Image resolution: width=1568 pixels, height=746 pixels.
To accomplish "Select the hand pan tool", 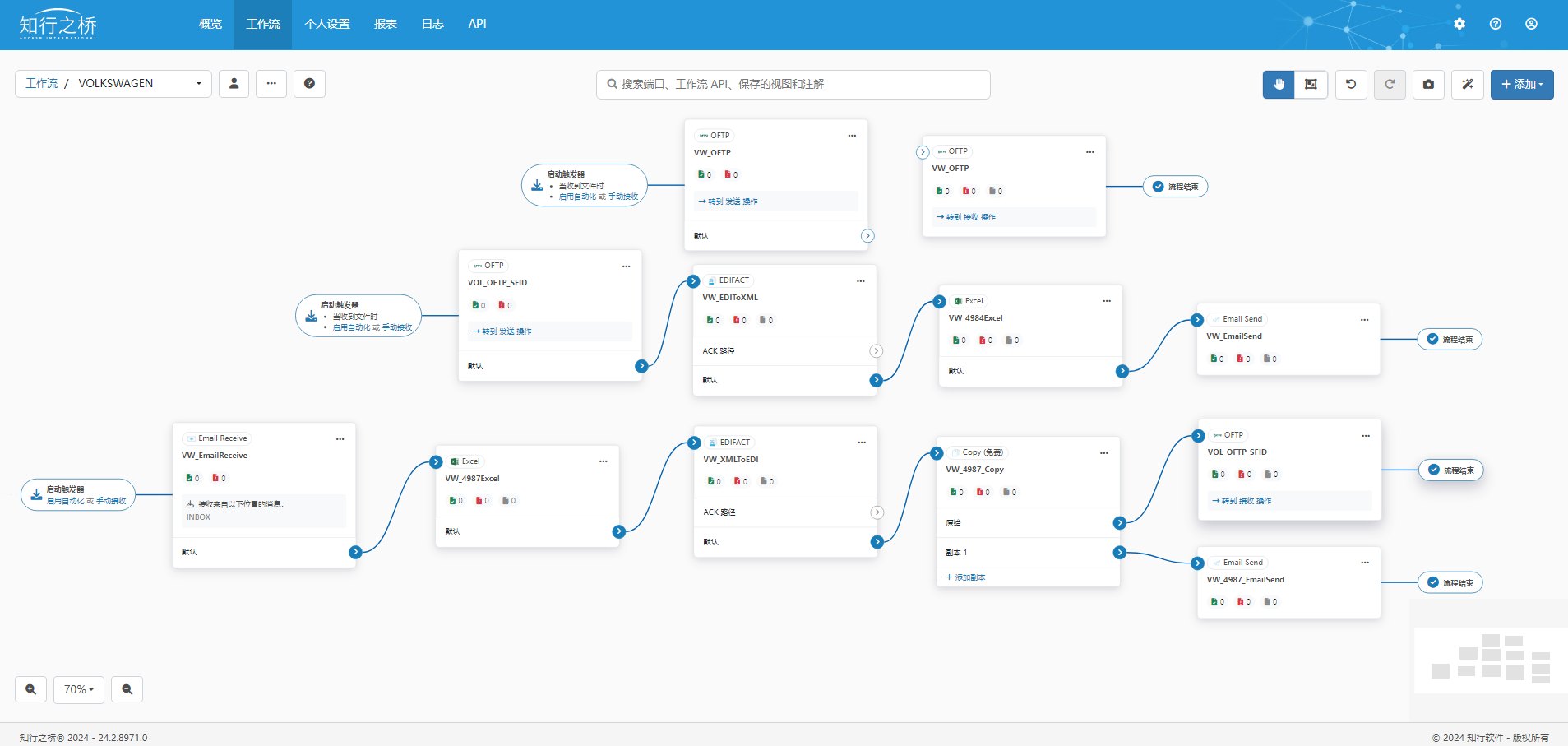I will [x=1279, y=84].
